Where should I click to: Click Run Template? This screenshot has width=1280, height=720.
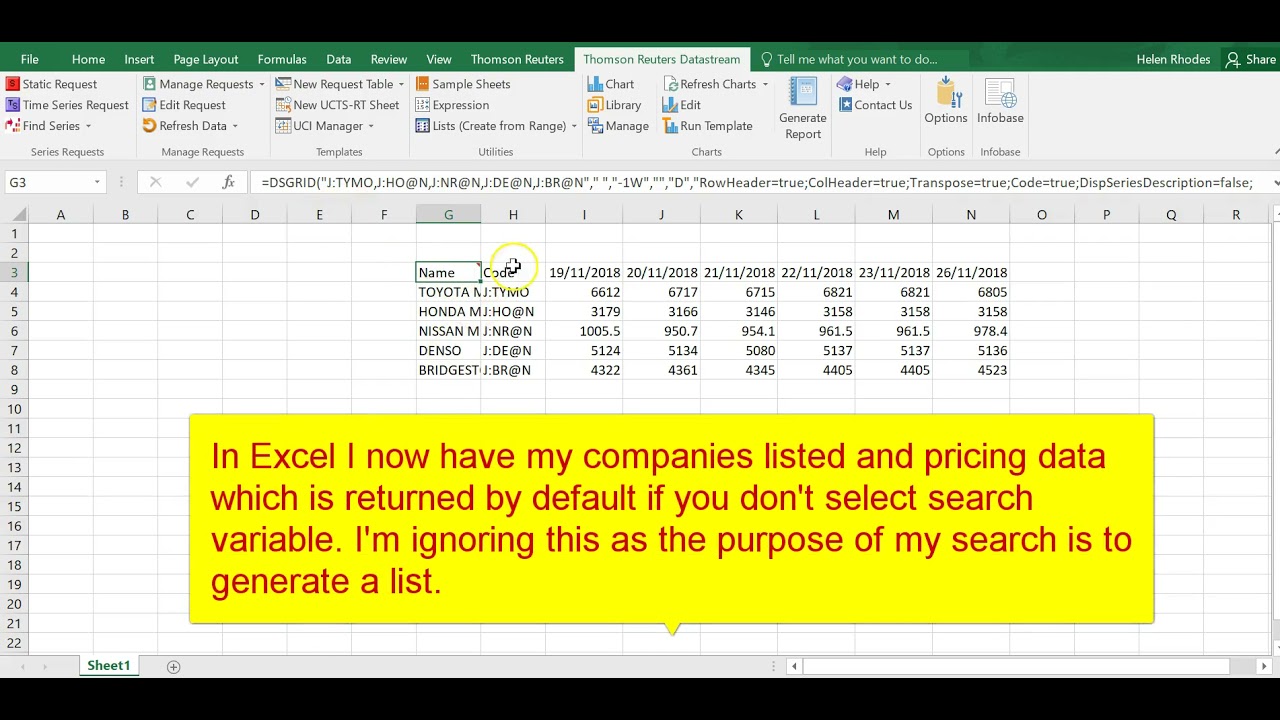(708, 126)
